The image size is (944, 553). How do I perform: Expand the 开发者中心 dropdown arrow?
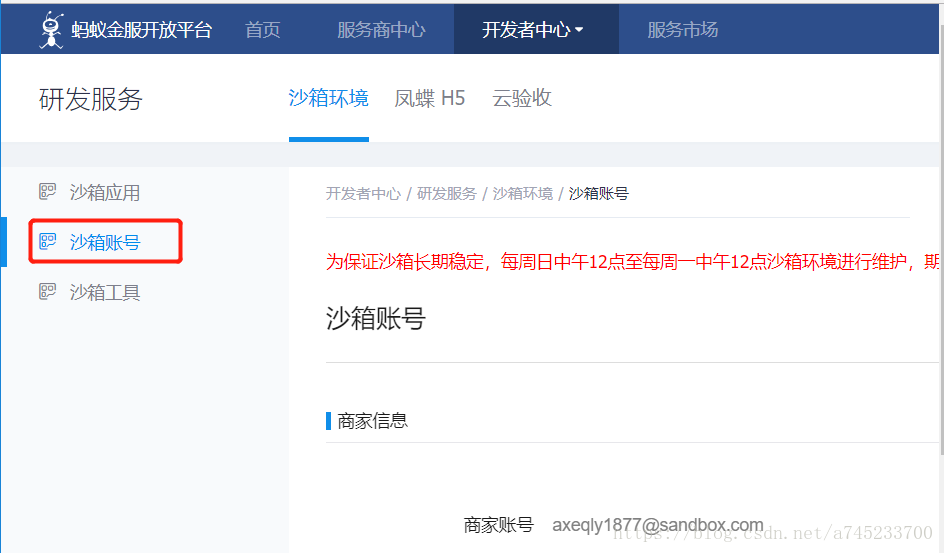(579, 29)
